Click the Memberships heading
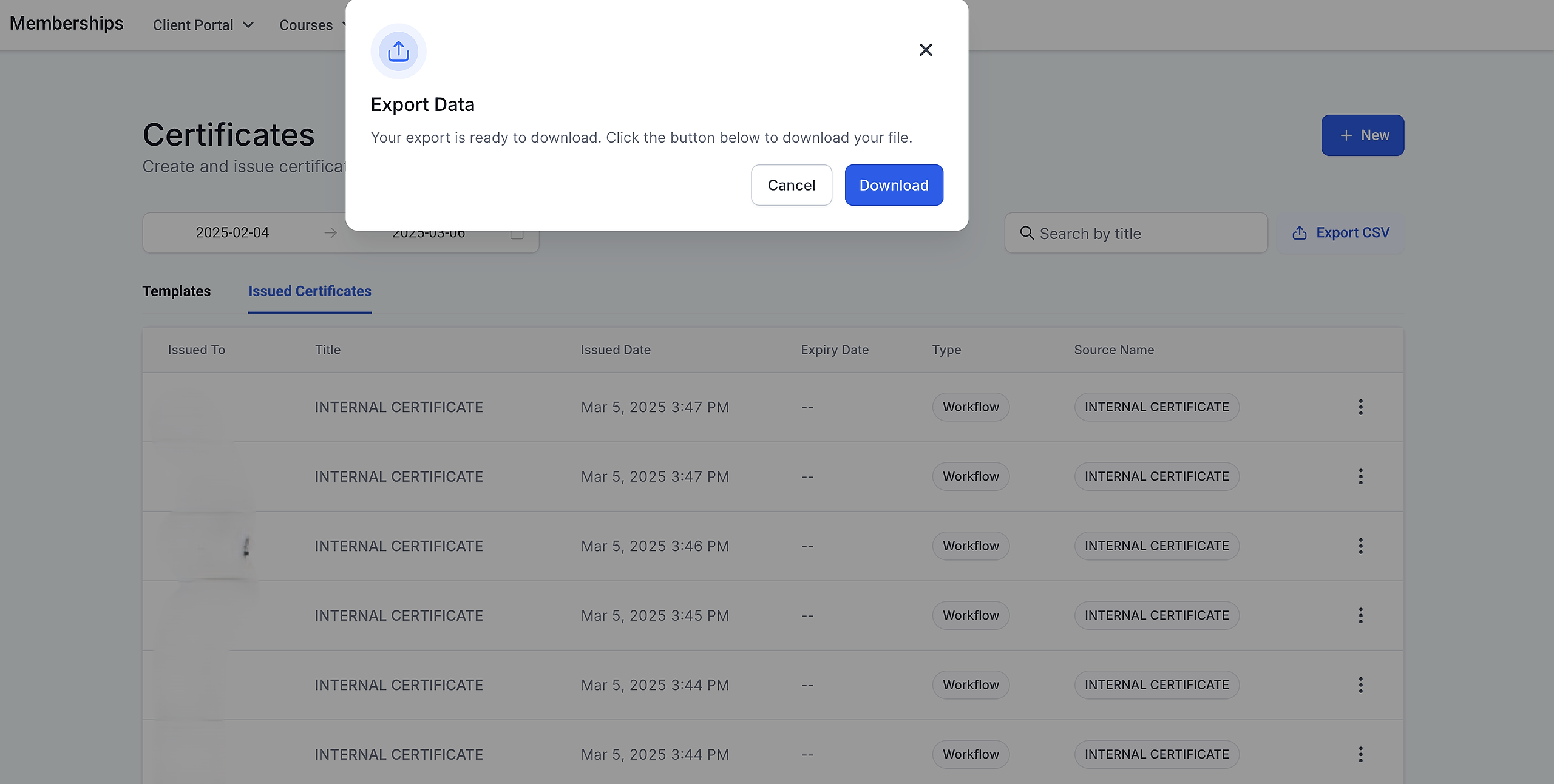The height and width of the screenshot is (784, 1554). 67,23
